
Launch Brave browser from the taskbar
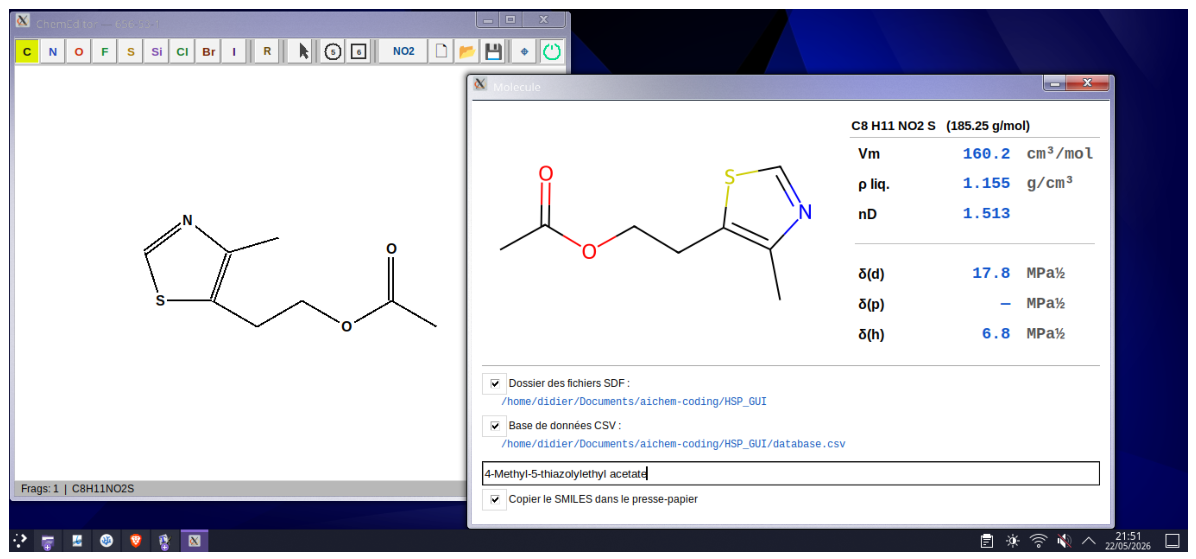coord(136,541)
